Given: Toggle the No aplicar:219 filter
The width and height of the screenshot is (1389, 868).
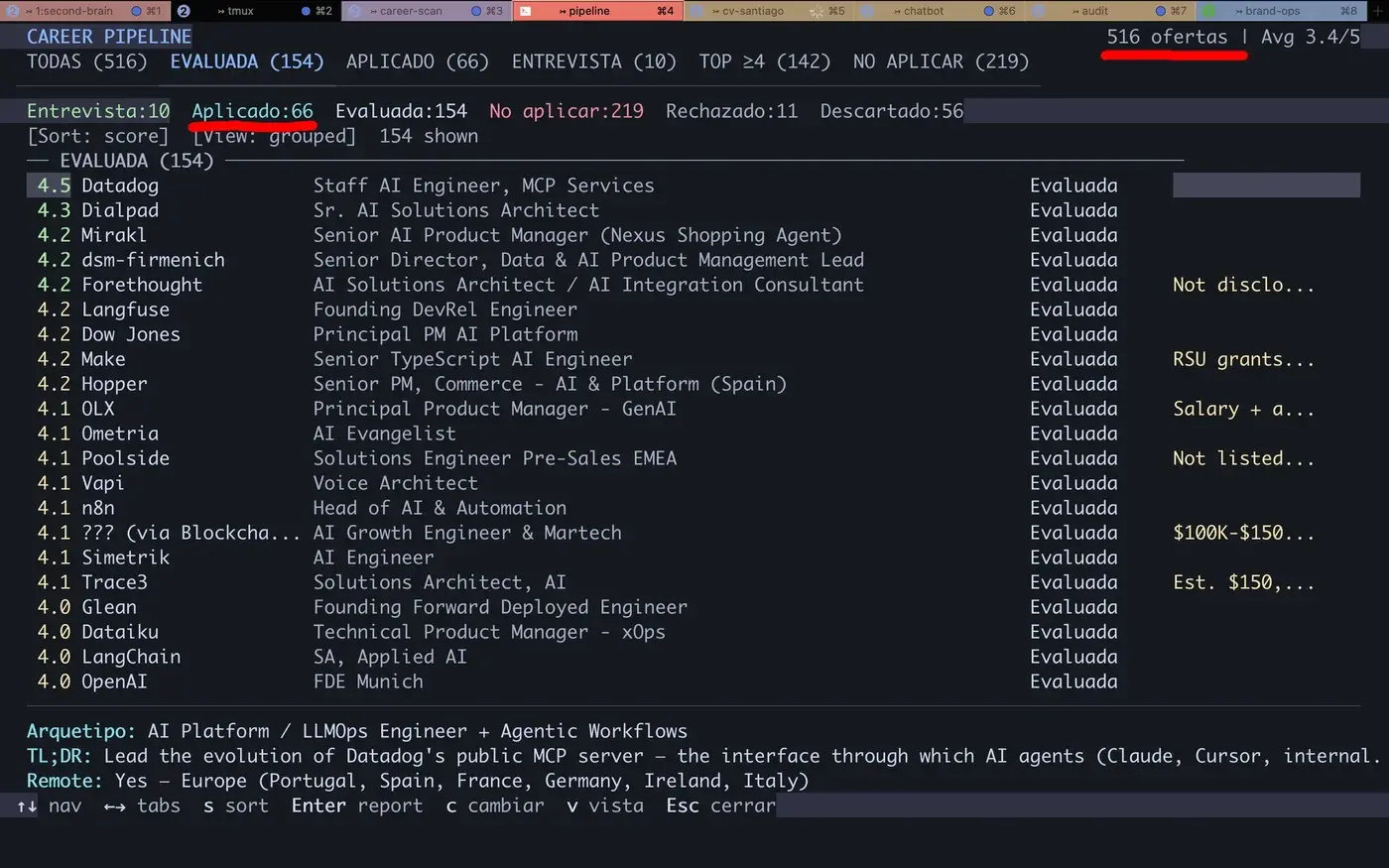Looking at the screenshot, I should click(566, 110).
